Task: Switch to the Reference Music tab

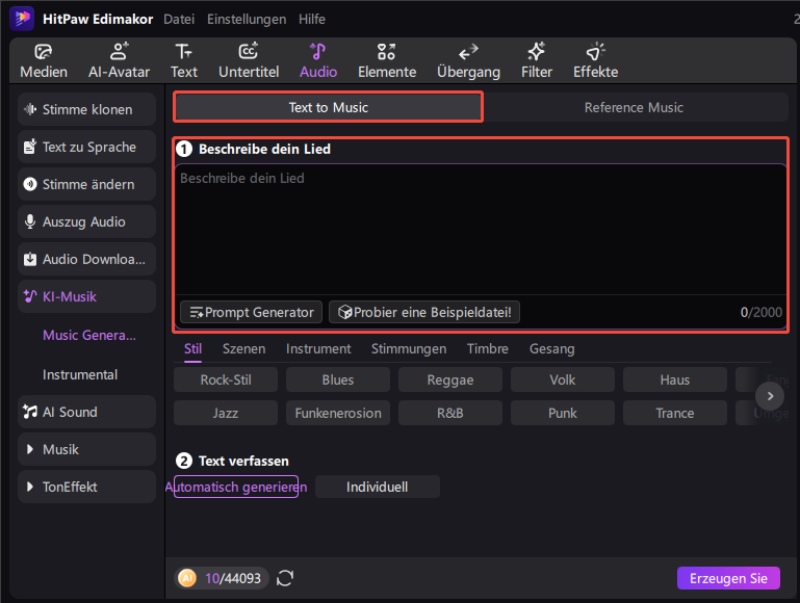Action: pos(633,107)
